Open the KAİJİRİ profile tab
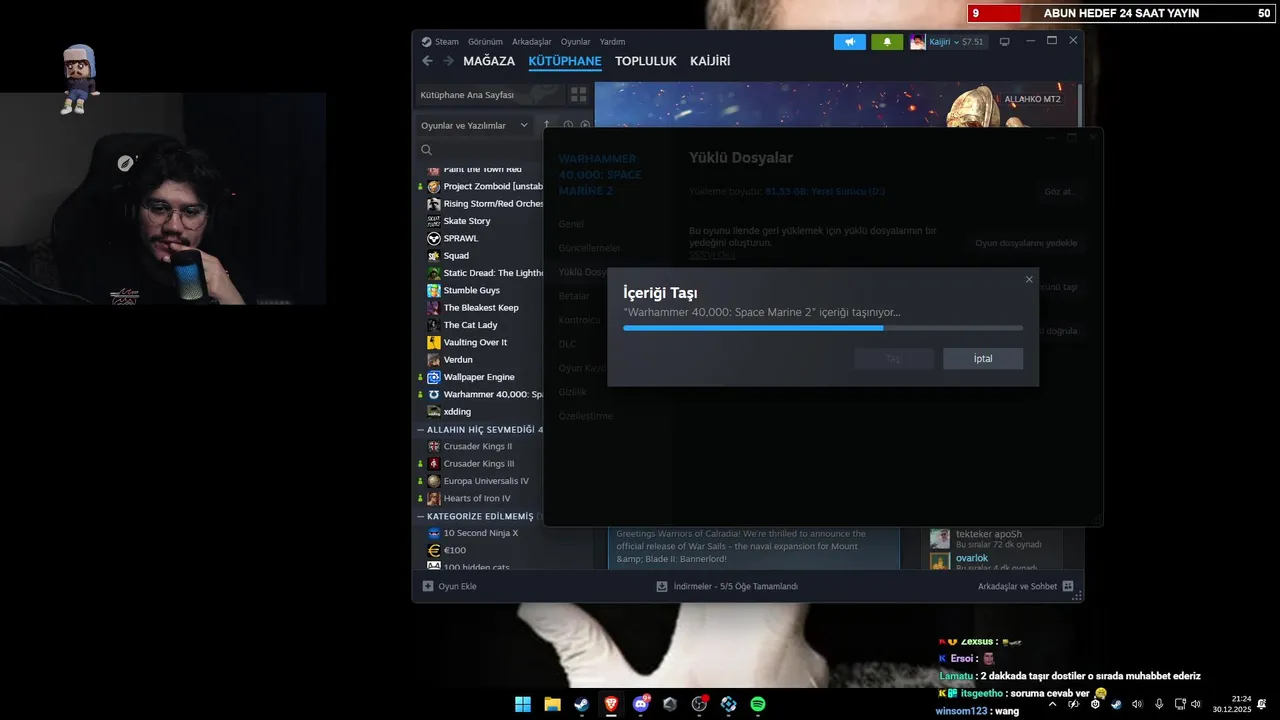 click(710, 61)
